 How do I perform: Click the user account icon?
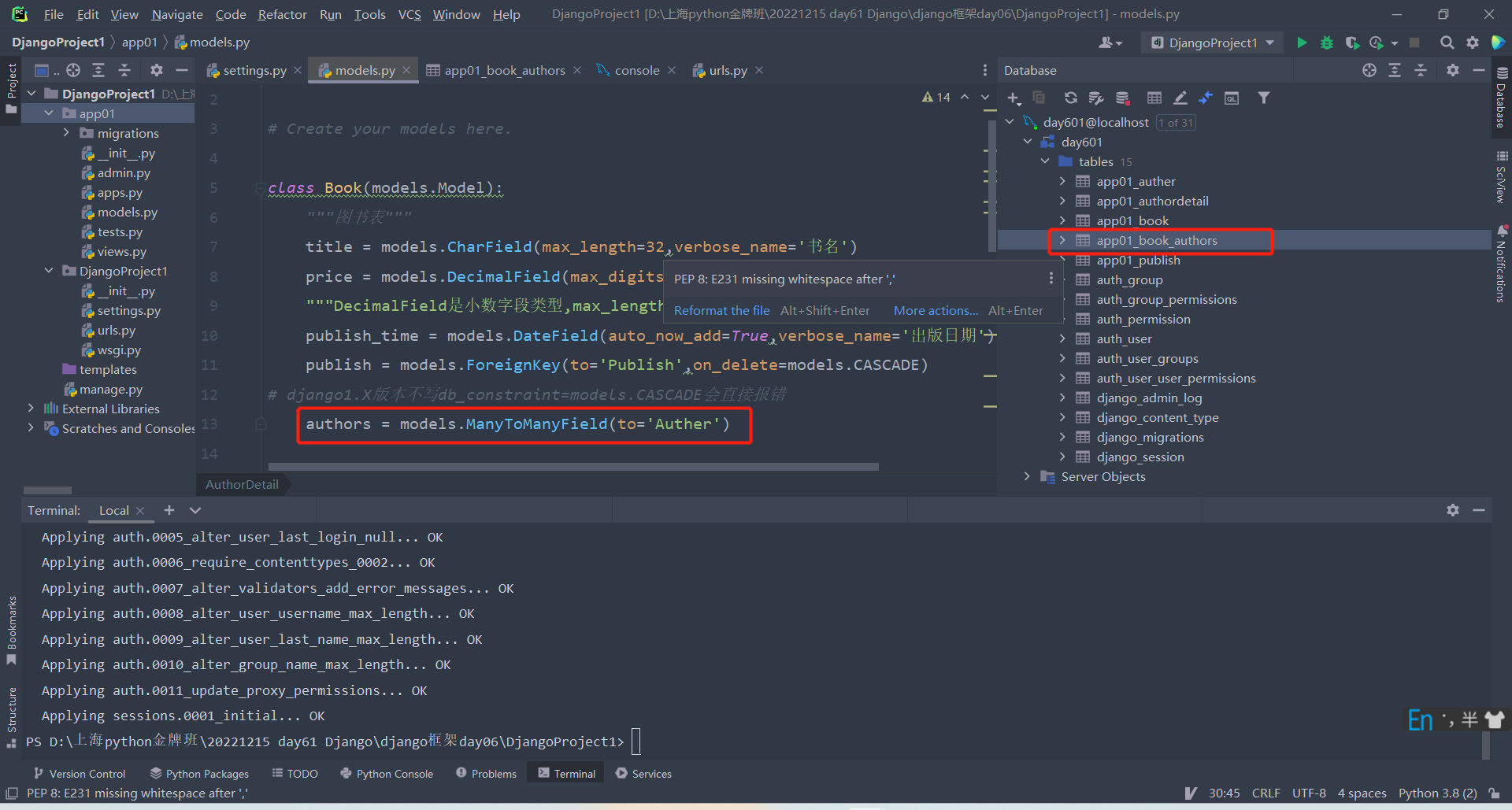tap(1110, 43)
